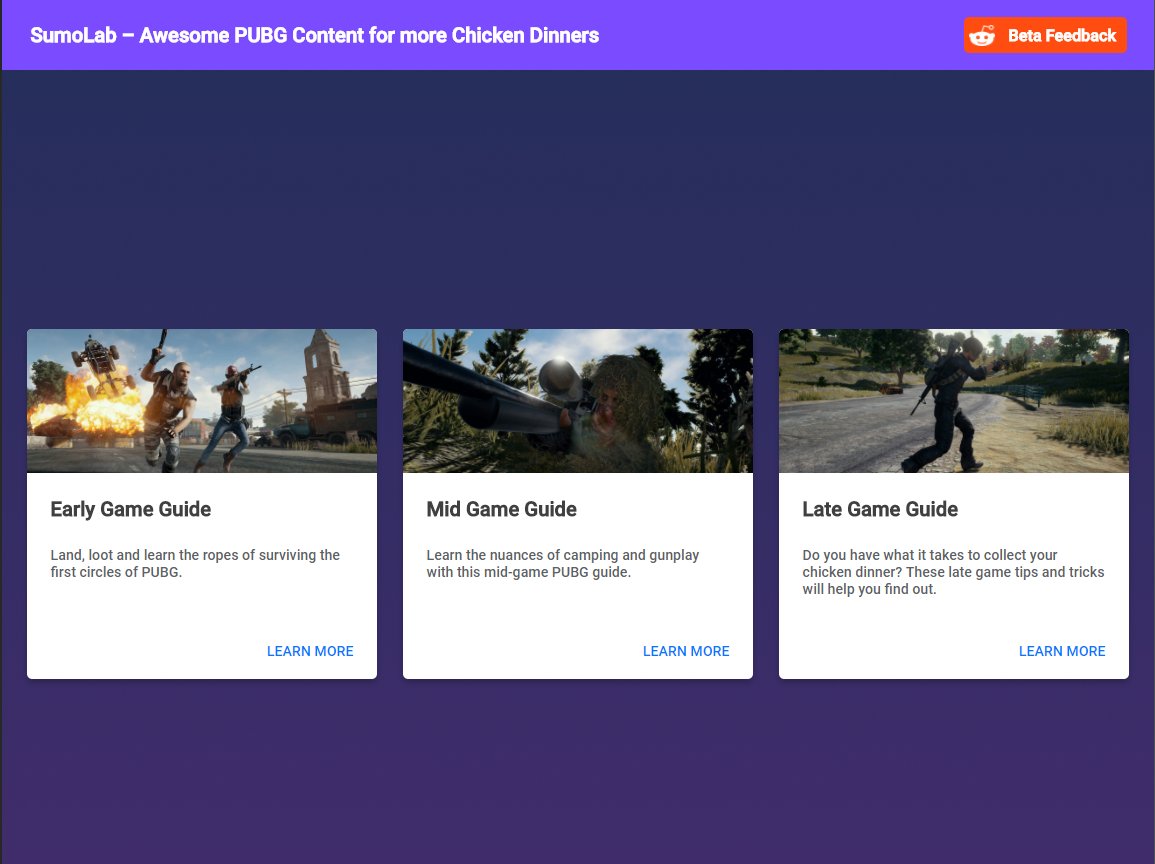Click the Reddit icon in header
The image size is (1155, 864).
pyautogui.click(x=982, y=35)
